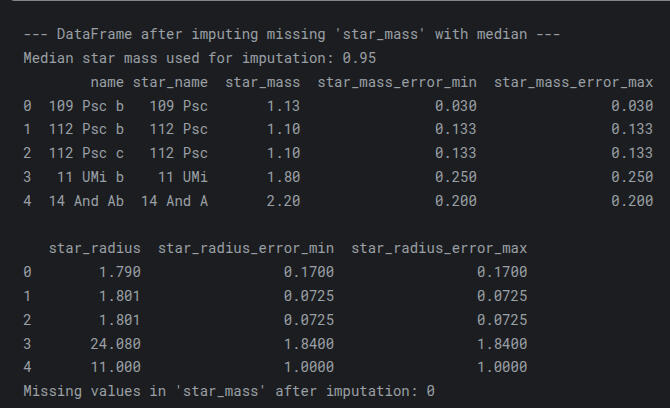The image size is (670, 408).
Task: Click the star_mass_error_max column header
Action: (573, 81)
